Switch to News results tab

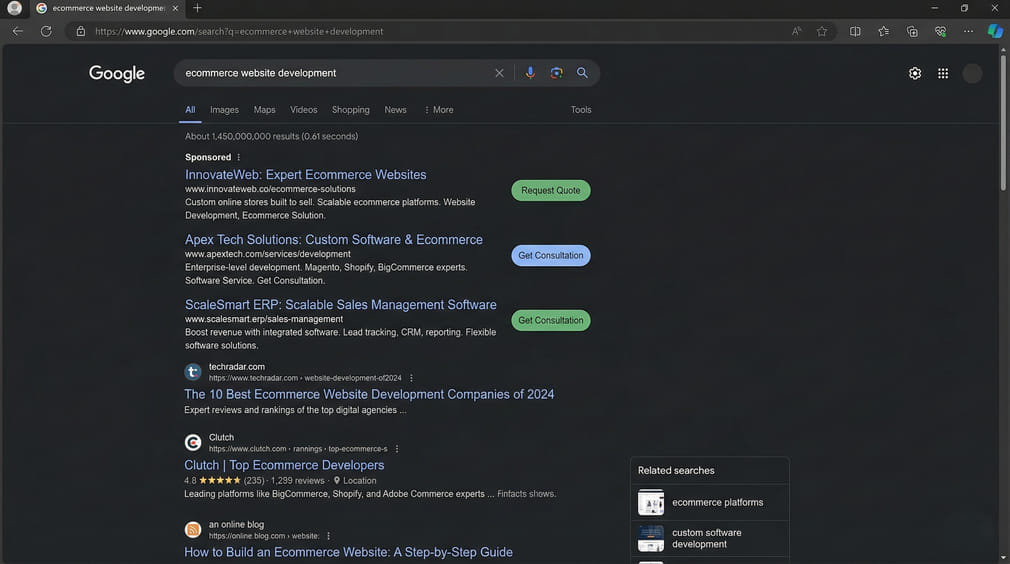(x=395, y=109)
